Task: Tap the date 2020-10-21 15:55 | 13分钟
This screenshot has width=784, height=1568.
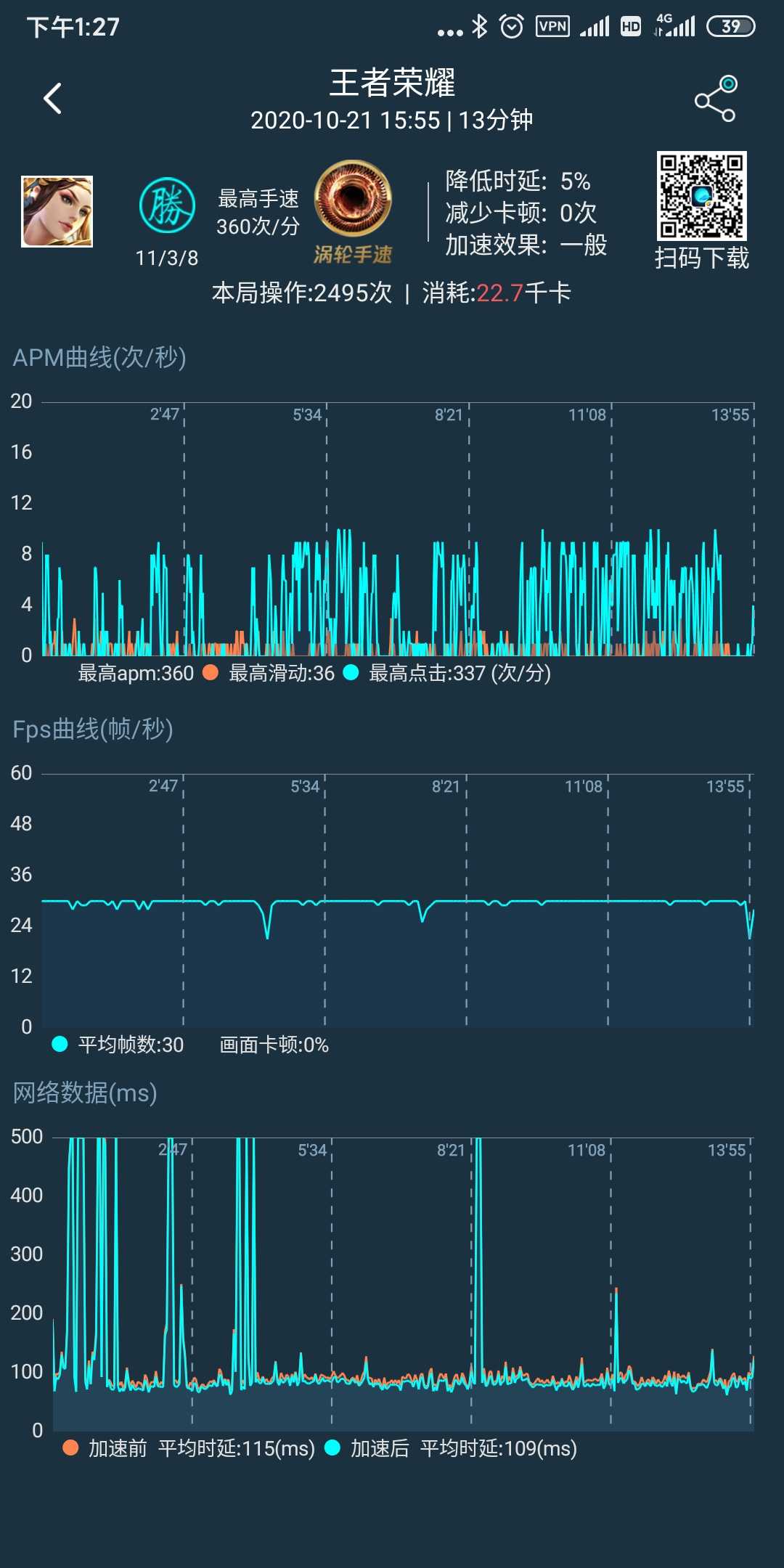Action: point(392,120)
